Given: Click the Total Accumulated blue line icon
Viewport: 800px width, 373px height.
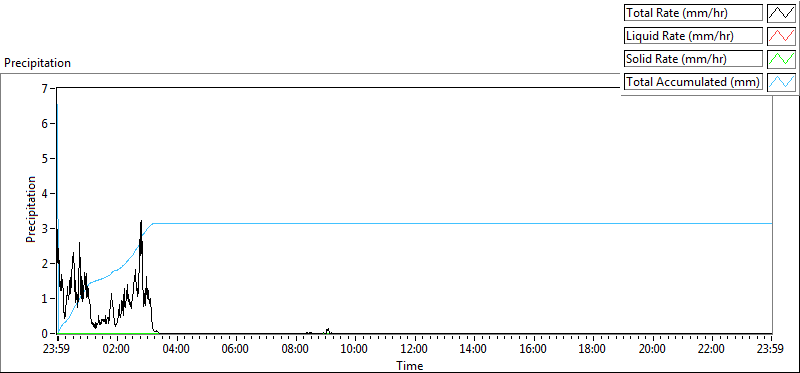Looking at the screenshot, I should click(x=781, y=81).
